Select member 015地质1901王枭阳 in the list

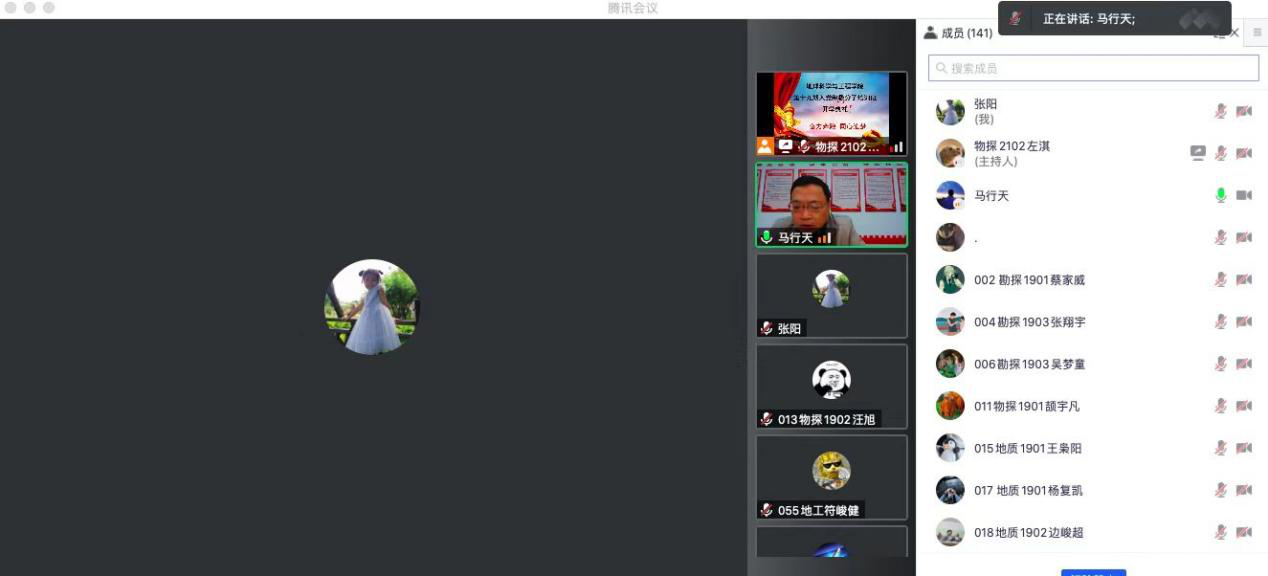[x=1027, y=448]
